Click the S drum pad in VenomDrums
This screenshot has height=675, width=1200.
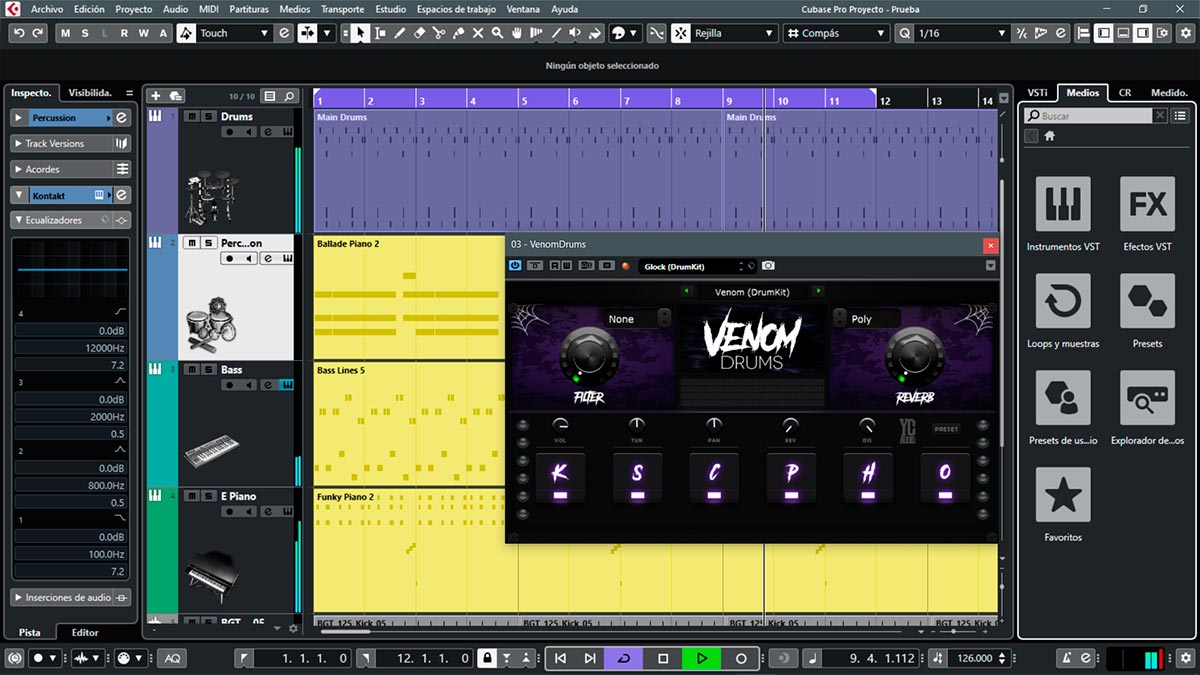[637, 477]
